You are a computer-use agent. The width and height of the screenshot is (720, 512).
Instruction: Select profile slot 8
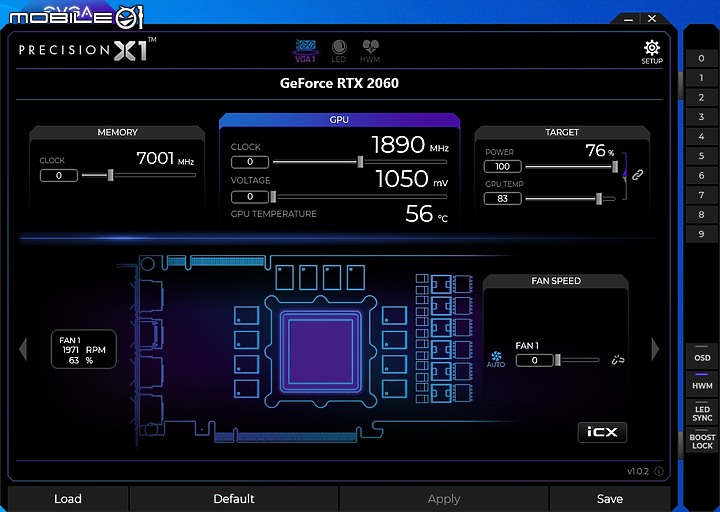click(x=701, y=214)
